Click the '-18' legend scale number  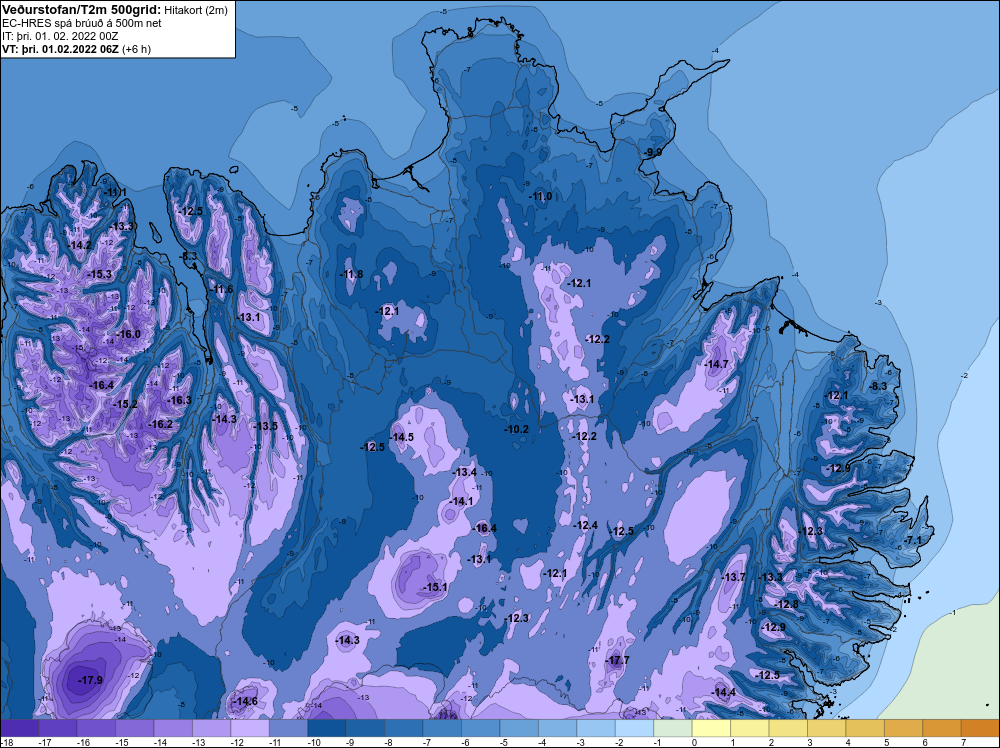pyautogui.click(x=8, y=742)
